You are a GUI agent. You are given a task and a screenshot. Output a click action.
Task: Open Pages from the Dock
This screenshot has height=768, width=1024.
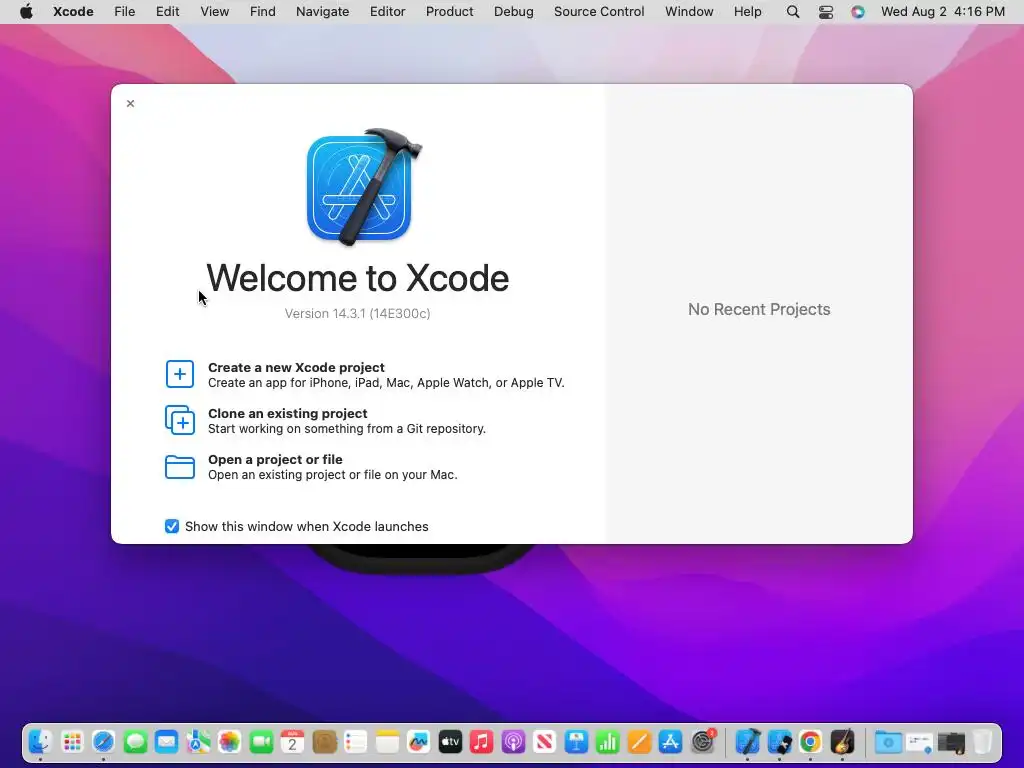(x=639, y=742)
